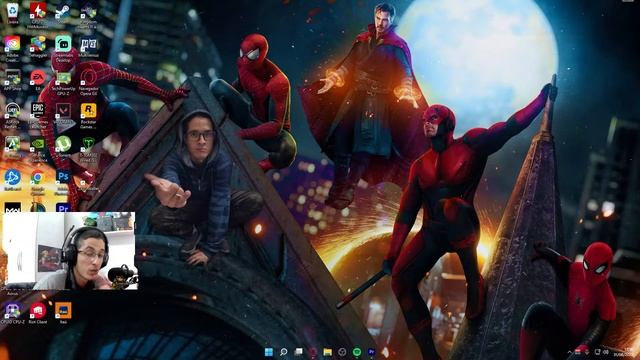Open File Explorer from the taskbar
640x360 pixels.
[x=327, y=352]
